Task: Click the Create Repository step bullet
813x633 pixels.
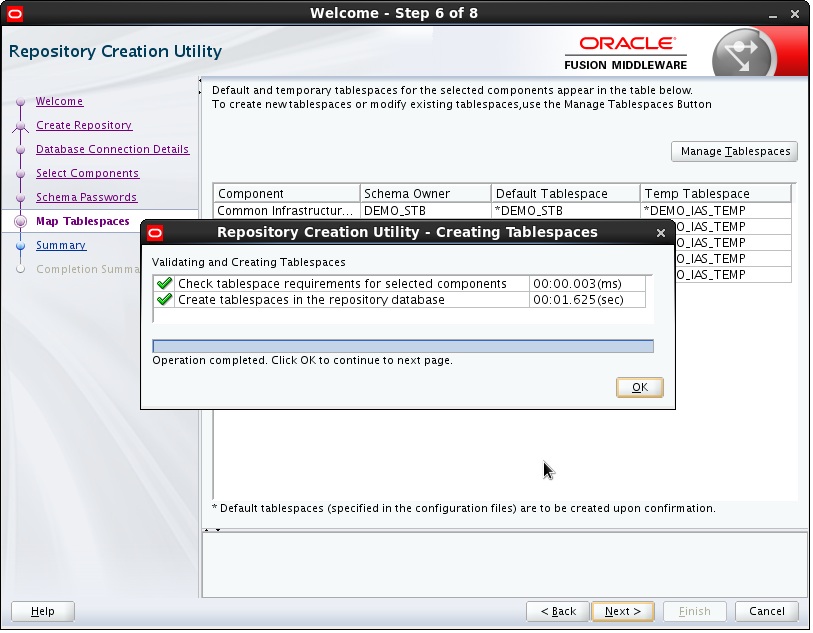Action: (21, 126)
